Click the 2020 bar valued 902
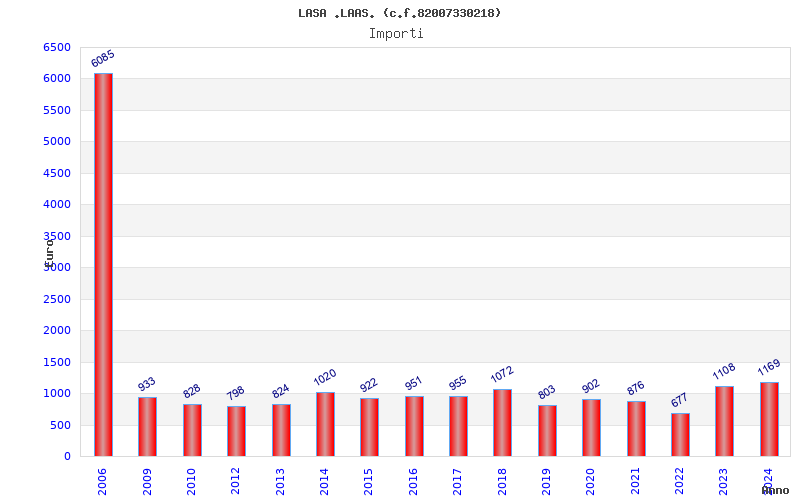The width and height of the screenshot is (800, 500). pos(591,428)
